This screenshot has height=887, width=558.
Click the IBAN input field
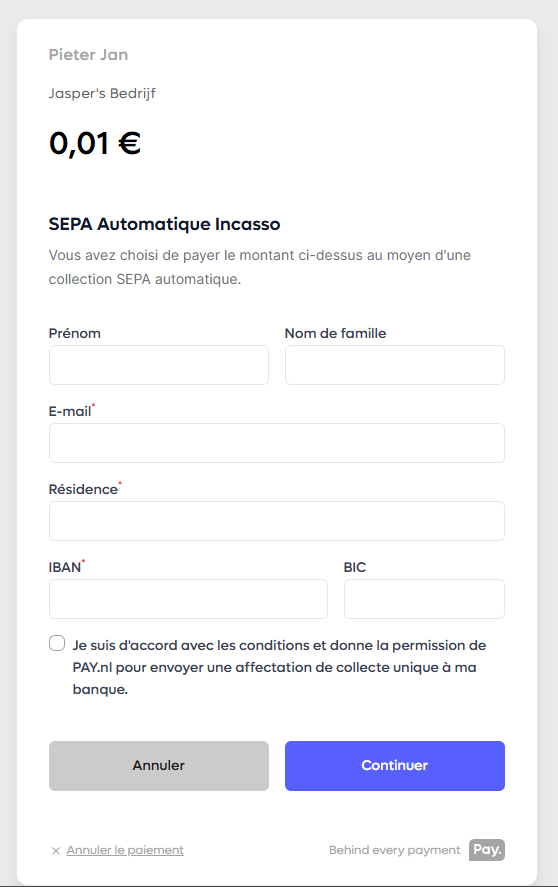pos(188,599)
